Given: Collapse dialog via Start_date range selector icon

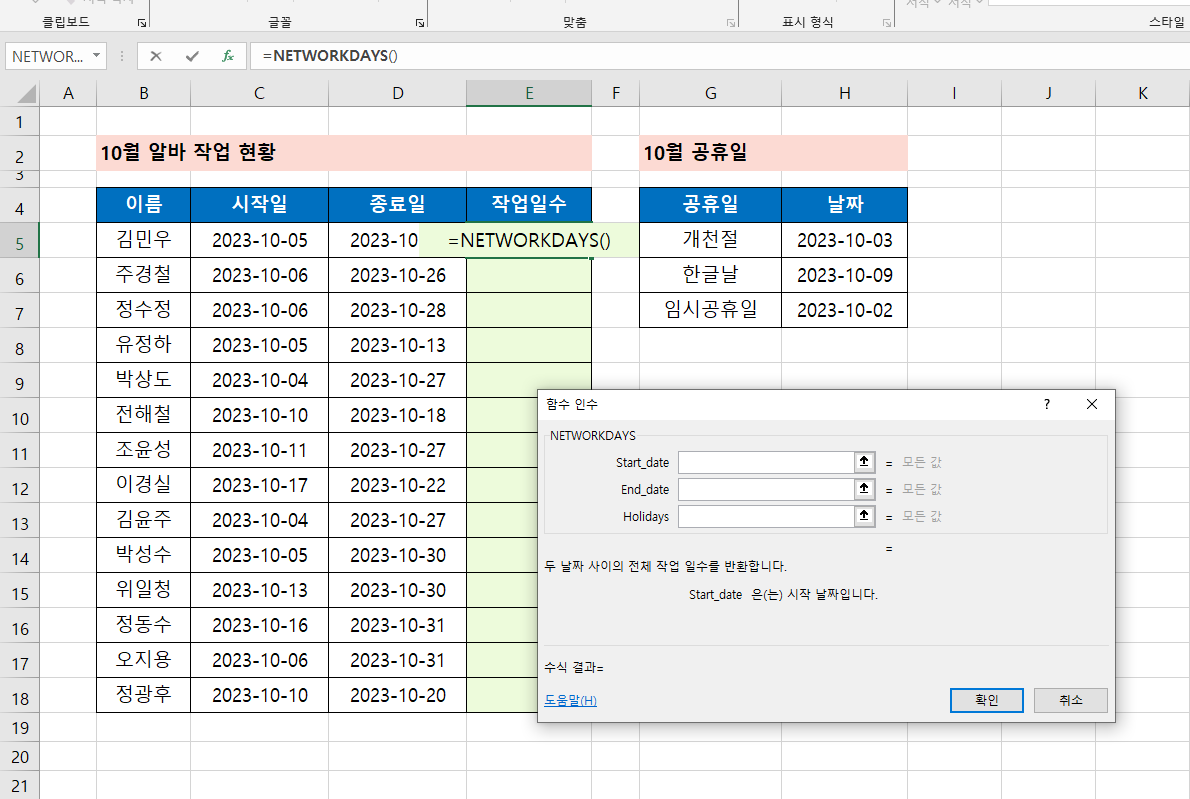Looking at the screenshot, I should tap(864, 462).
